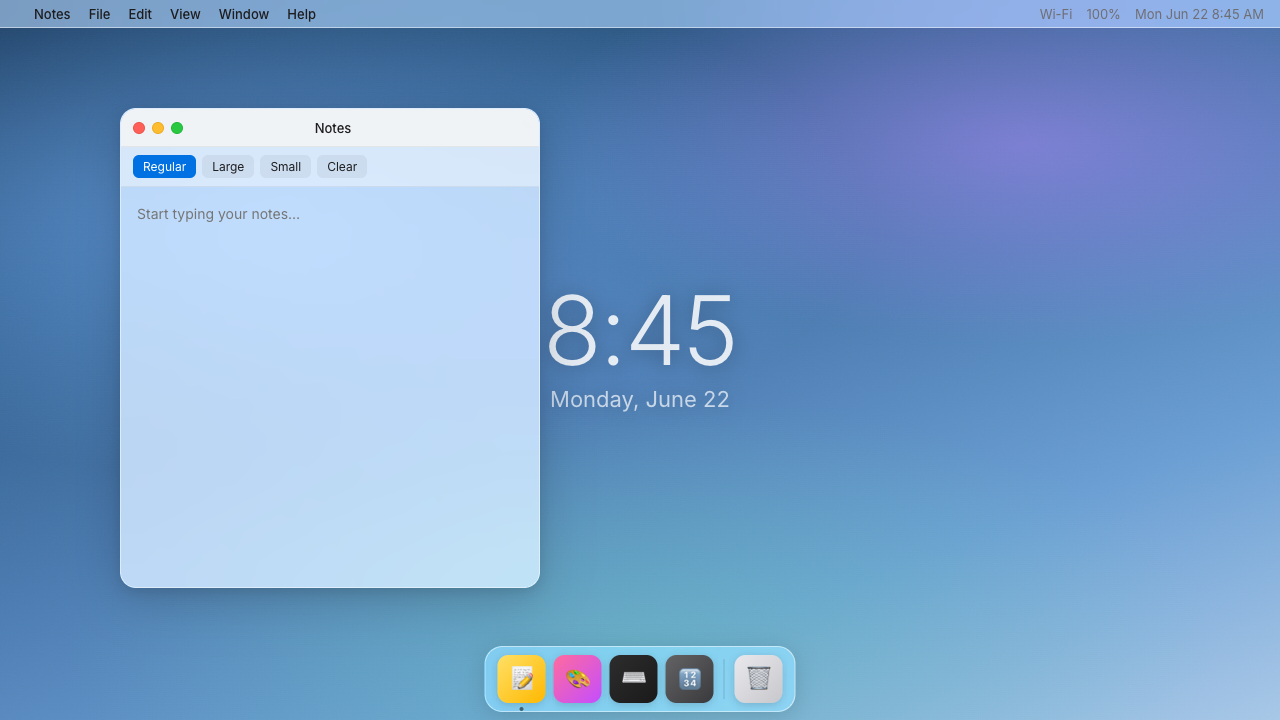The height and width of the screenshot is (720, 1280).
Task: Maximize the Notes window with green button
Action: (x=177, y=128)
